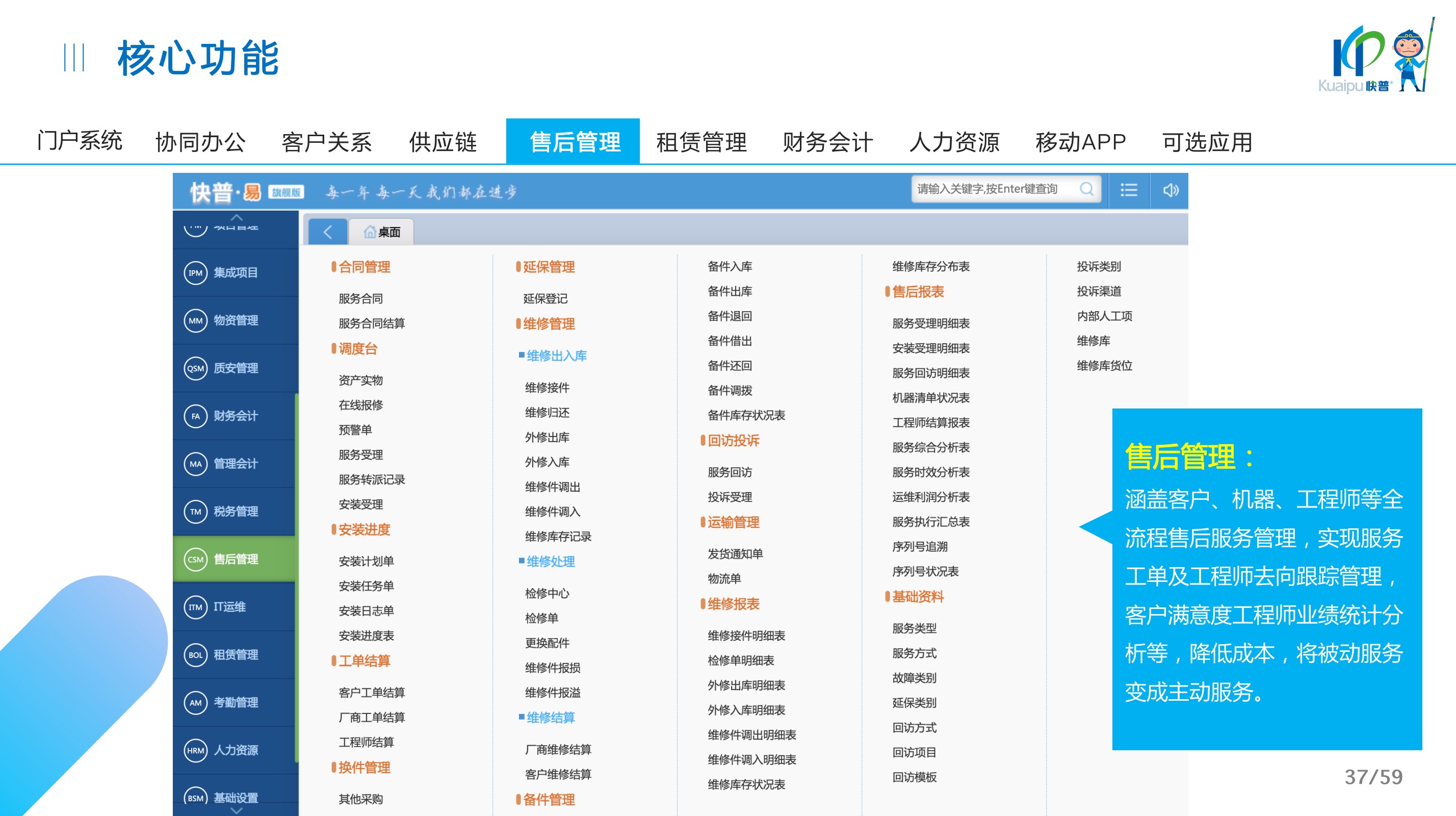Open the 投诉受理 link
This screenshot has height=816, width=1456.
pos(729,497)
